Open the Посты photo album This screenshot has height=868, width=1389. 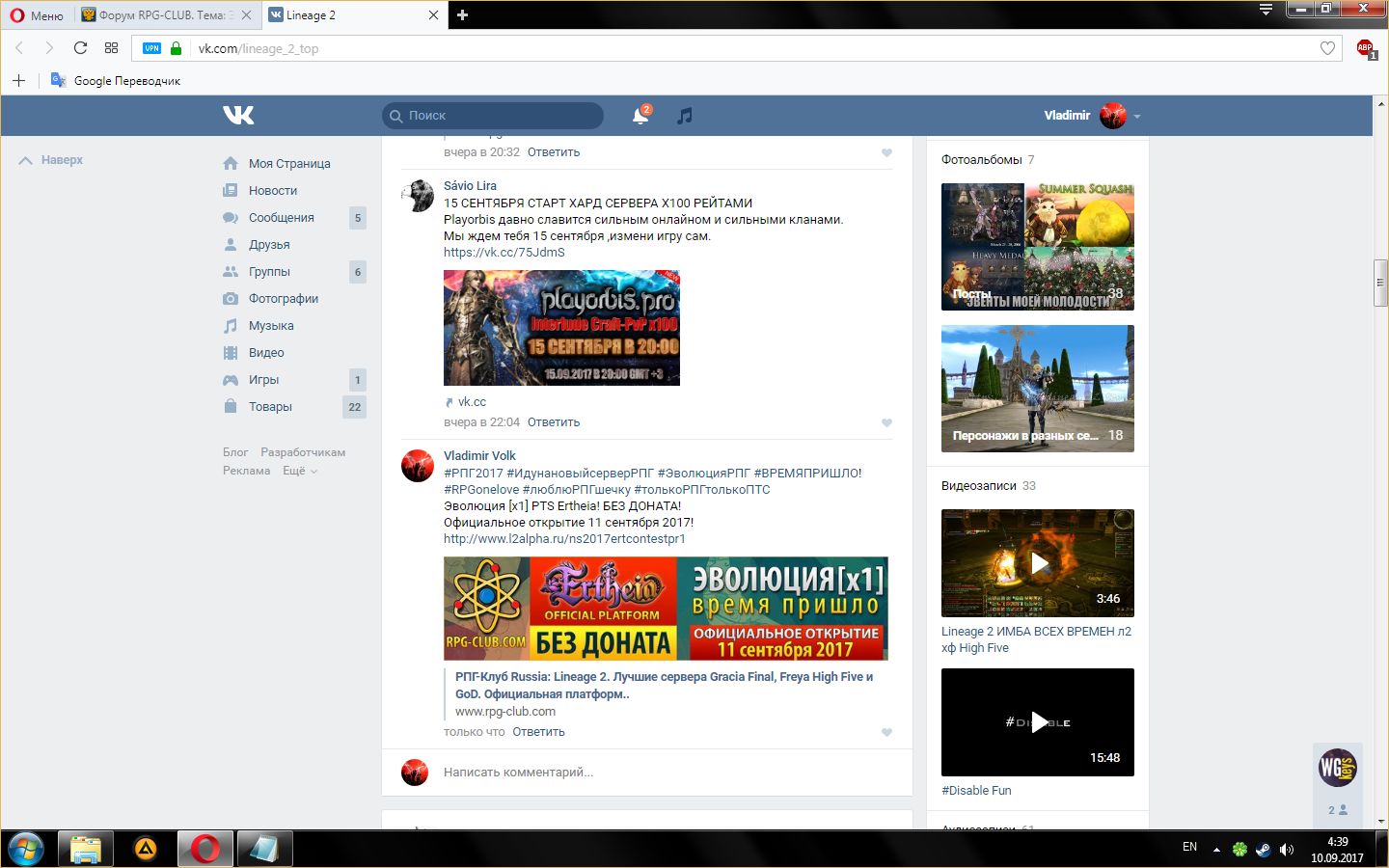[x=1038, y=247]
